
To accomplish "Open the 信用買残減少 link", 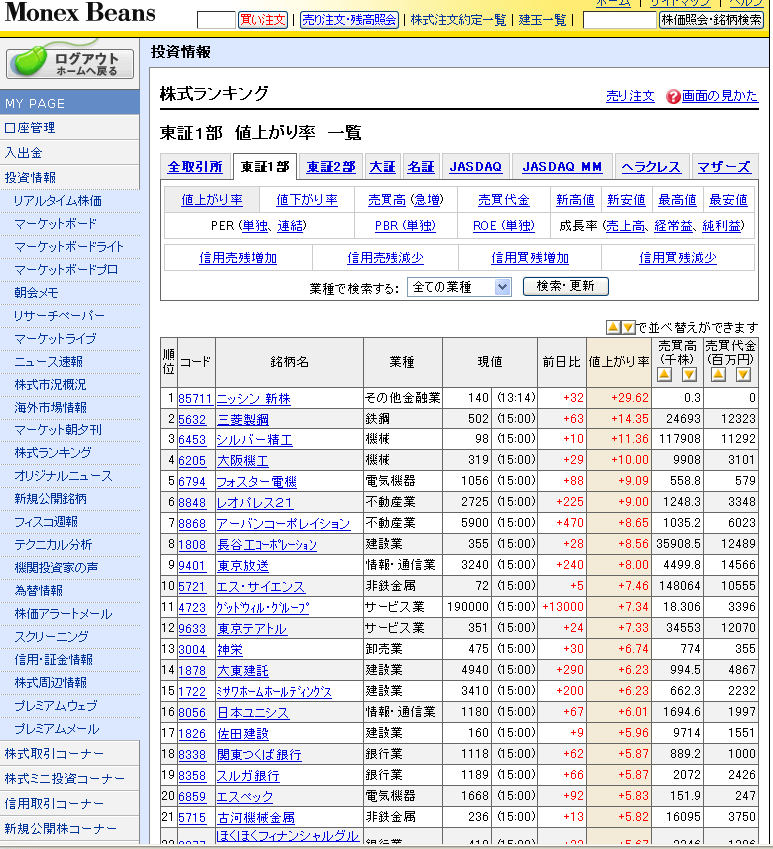I will pos(678,258).
